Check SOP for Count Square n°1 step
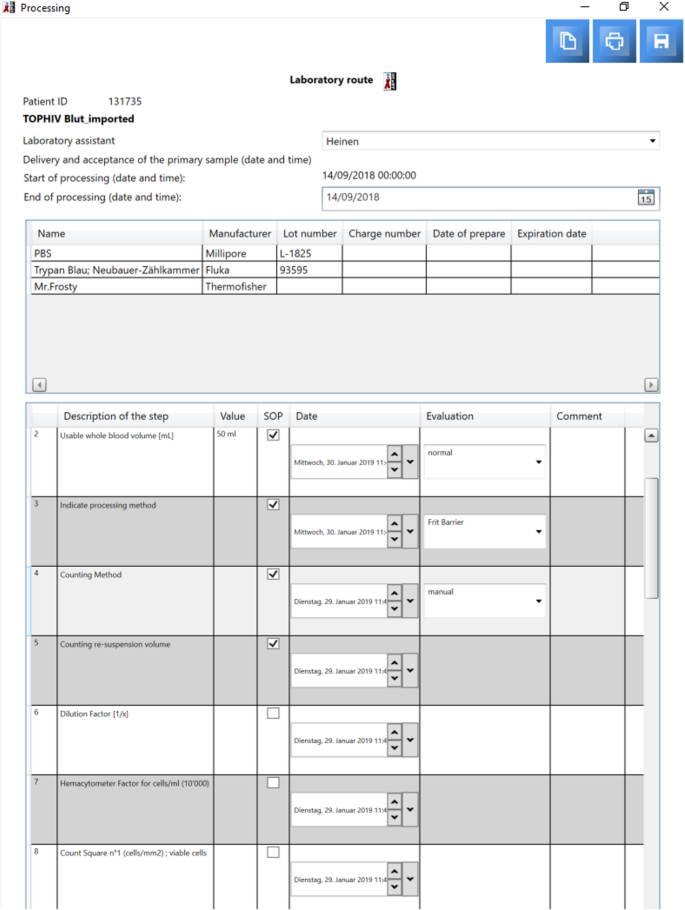 tap(273, 853)
